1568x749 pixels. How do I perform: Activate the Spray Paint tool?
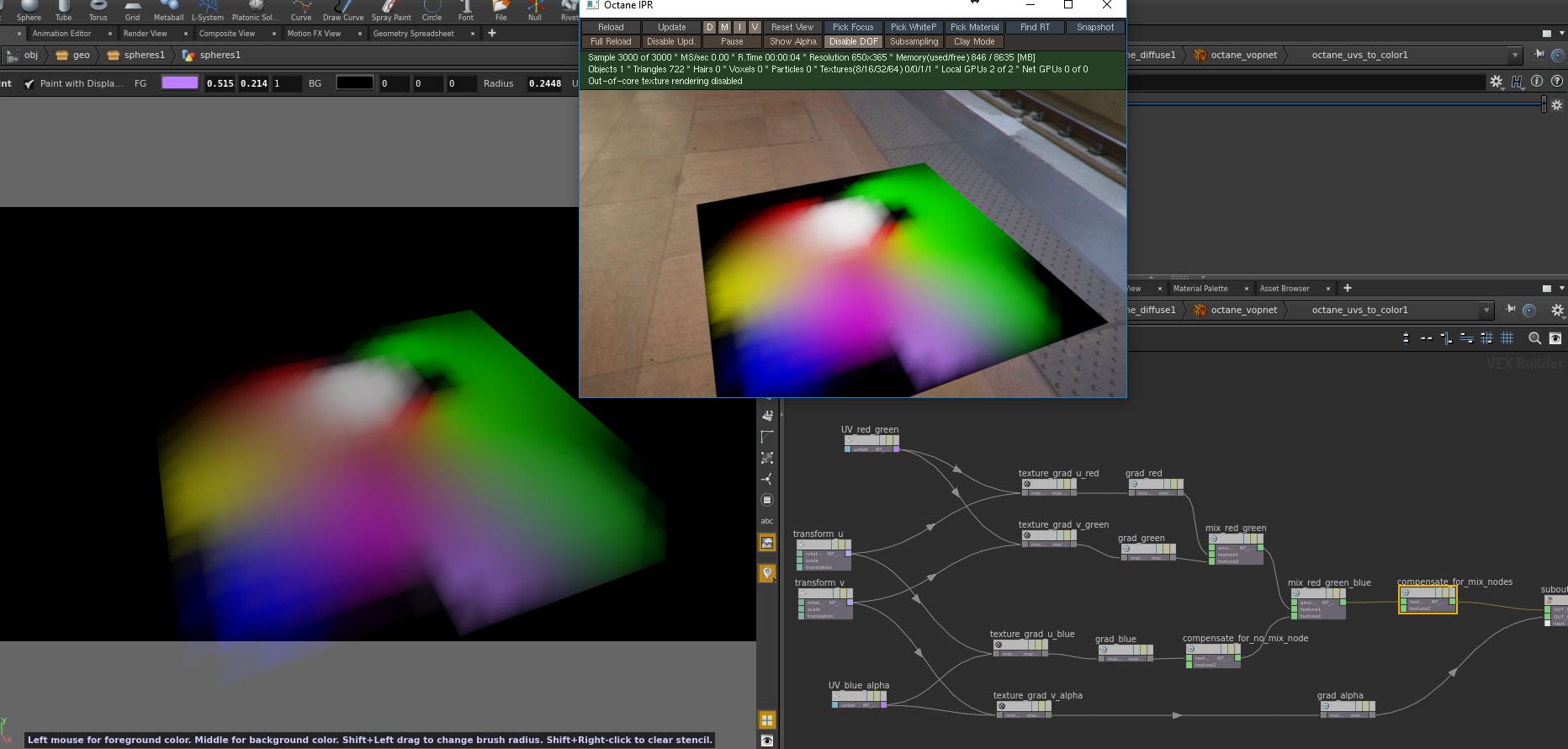[x=391, y=11]
